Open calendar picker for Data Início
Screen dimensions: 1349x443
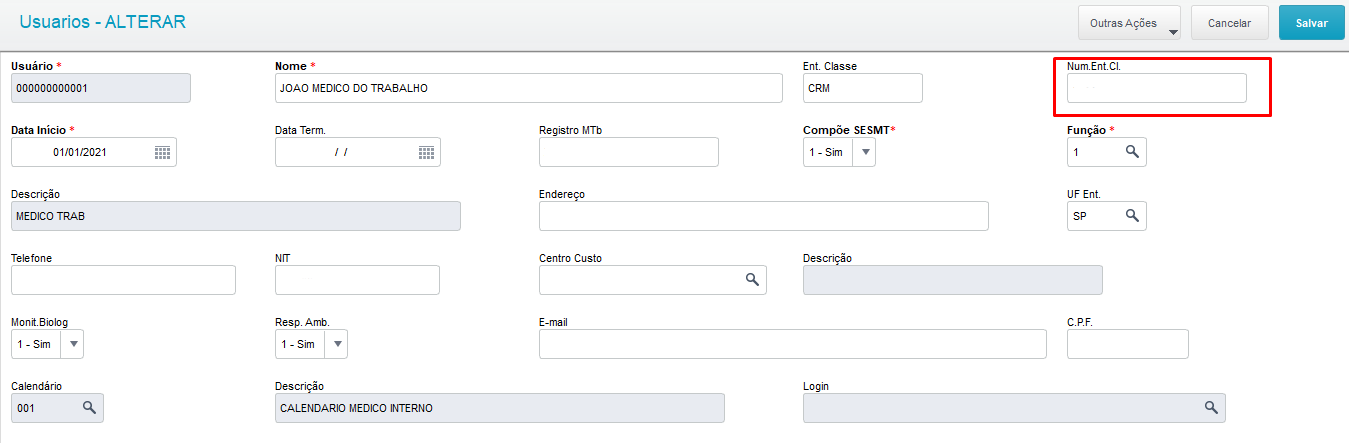[162, 152]
